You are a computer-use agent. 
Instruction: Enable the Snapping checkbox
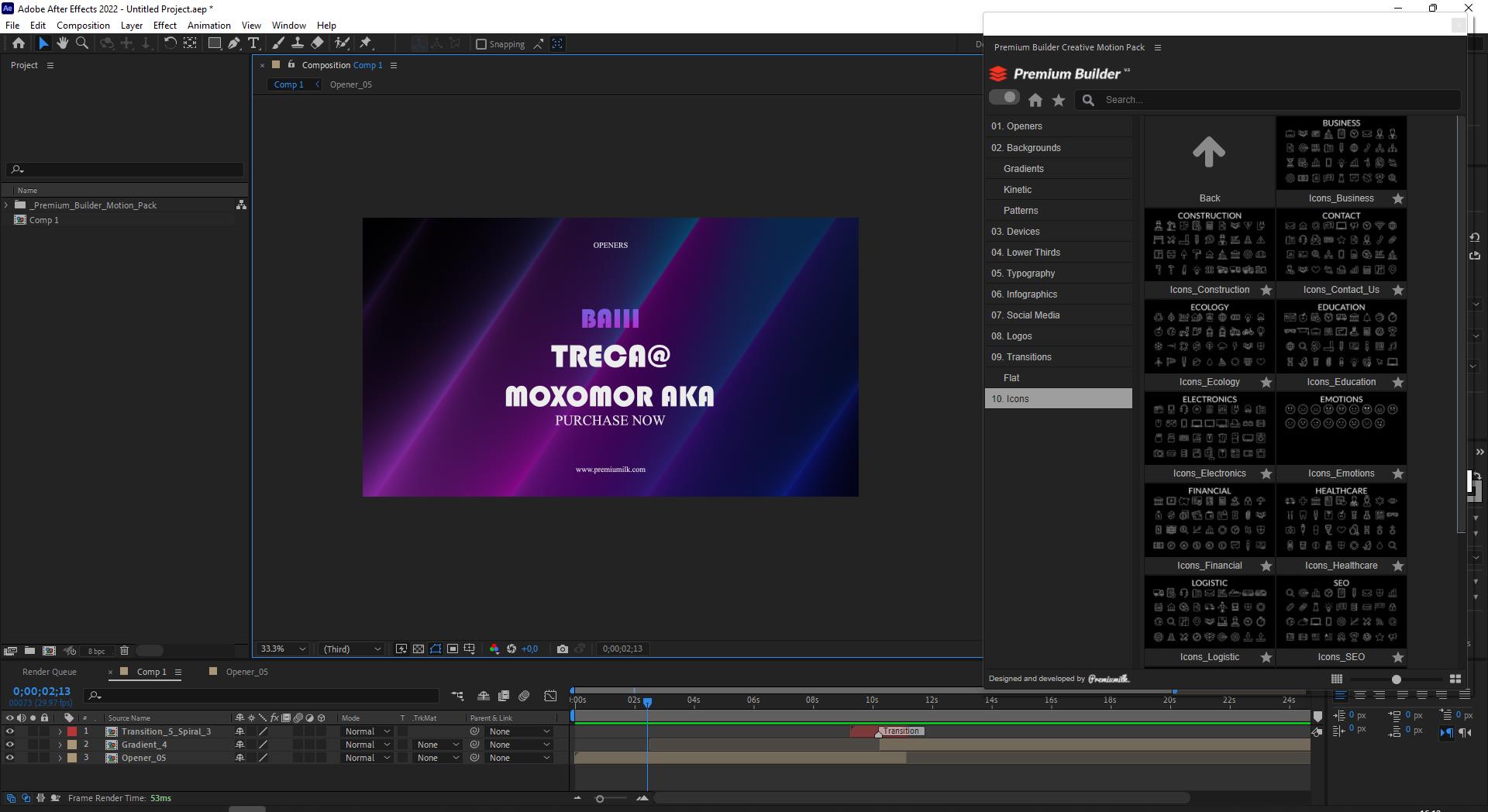point(480,44)
